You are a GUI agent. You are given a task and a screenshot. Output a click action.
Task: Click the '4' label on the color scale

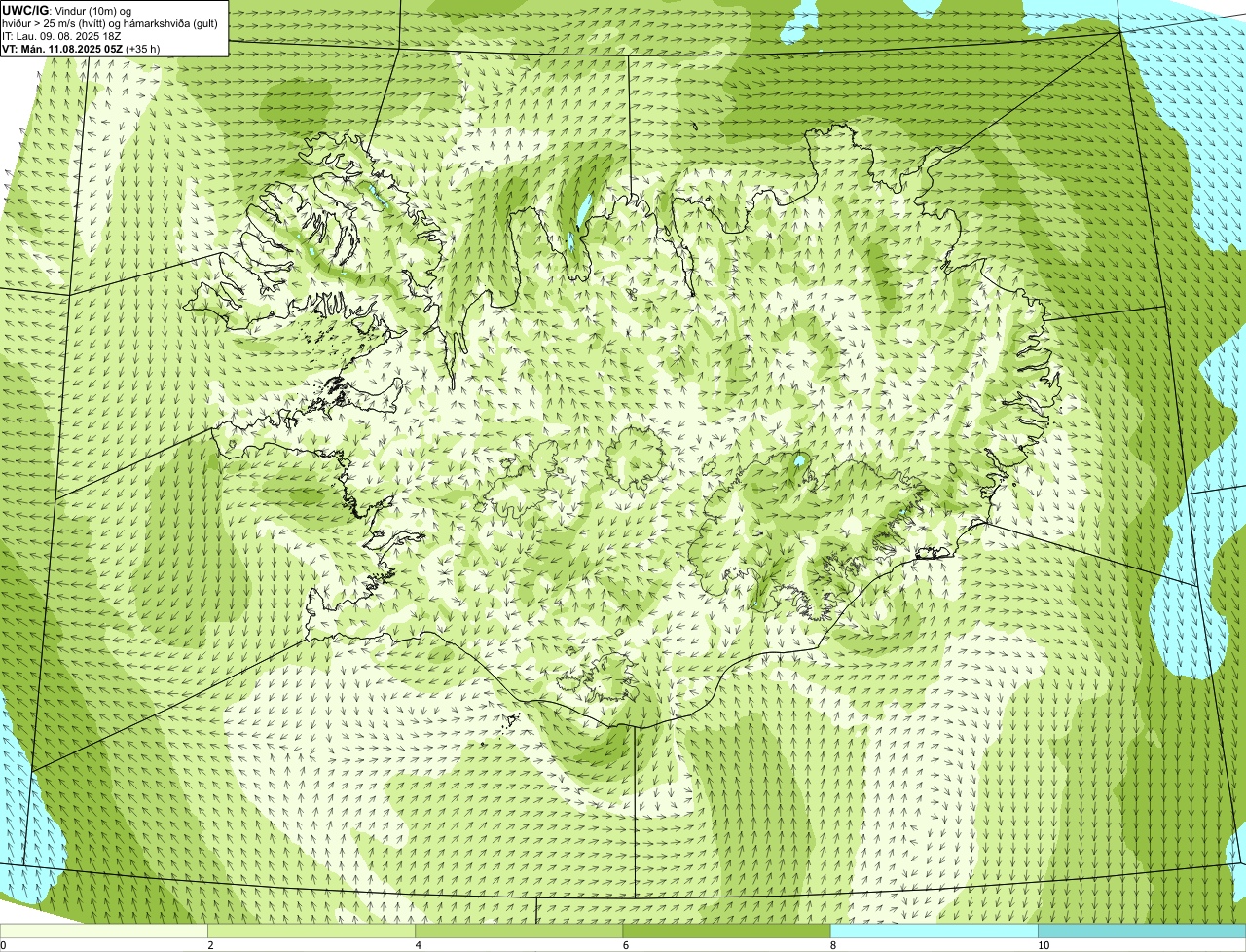point(418,945)
